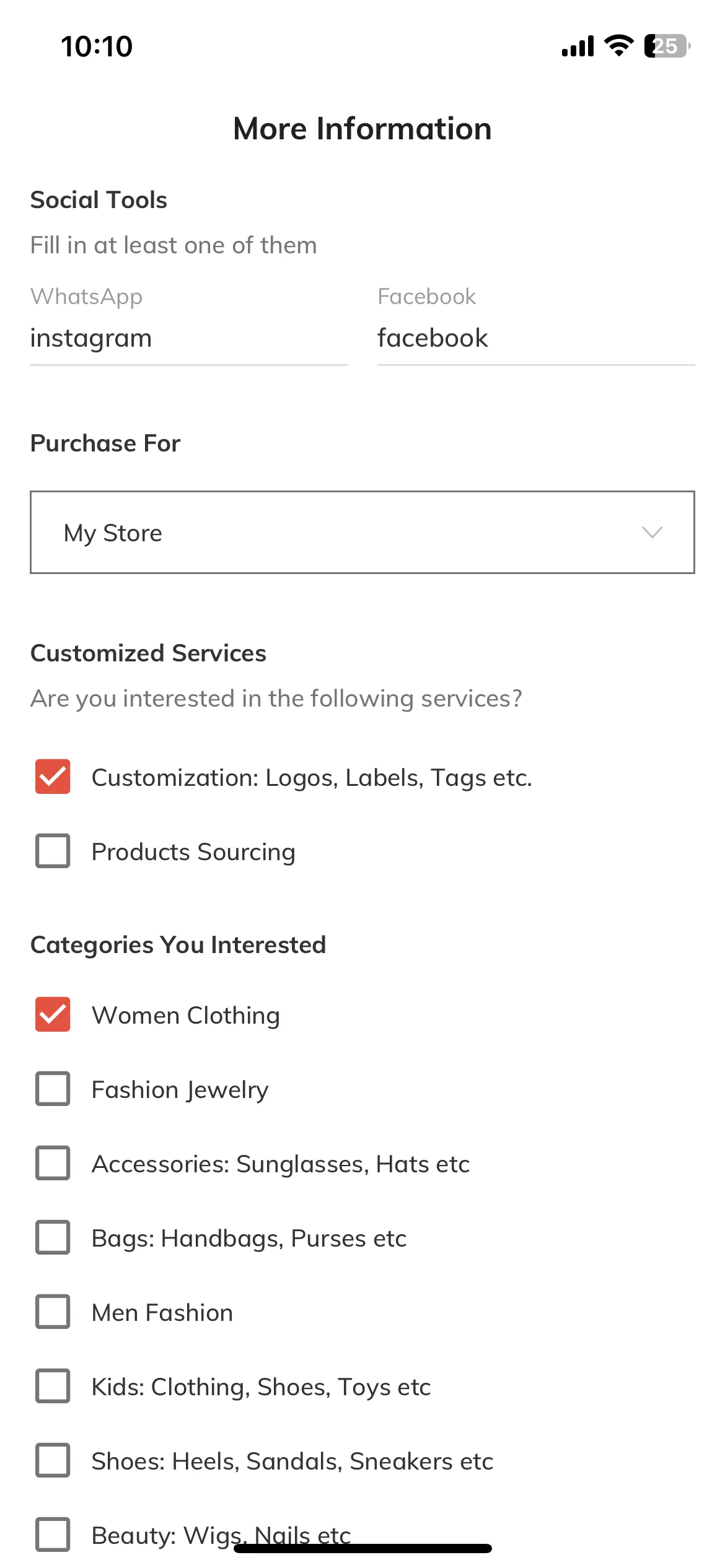
Task: Check the Fashion Jewelry category
Action: [x=53, y=1089]
